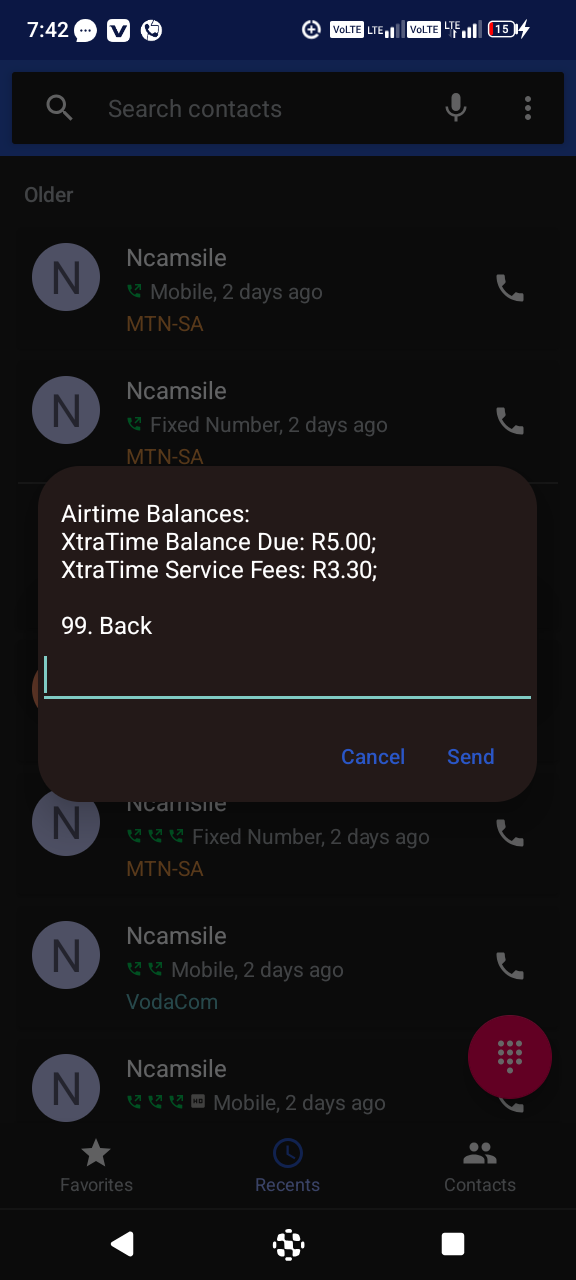Viewport: 576px width, 1280px height.
Task: Tap the recent apps square button
Action: (x=453, y=1244)
